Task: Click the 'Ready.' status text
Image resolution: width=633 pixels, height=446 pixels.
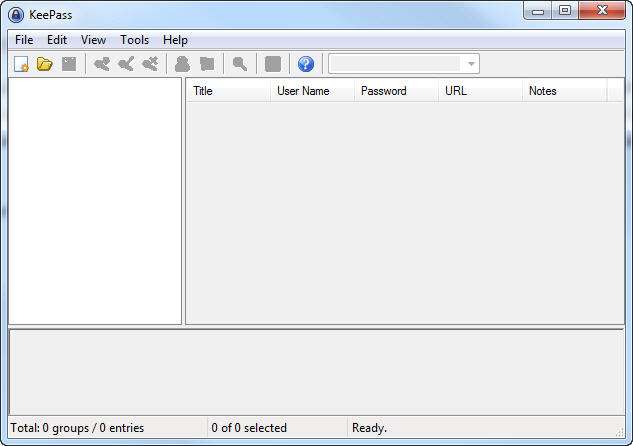Action: [x=369, y=428]
